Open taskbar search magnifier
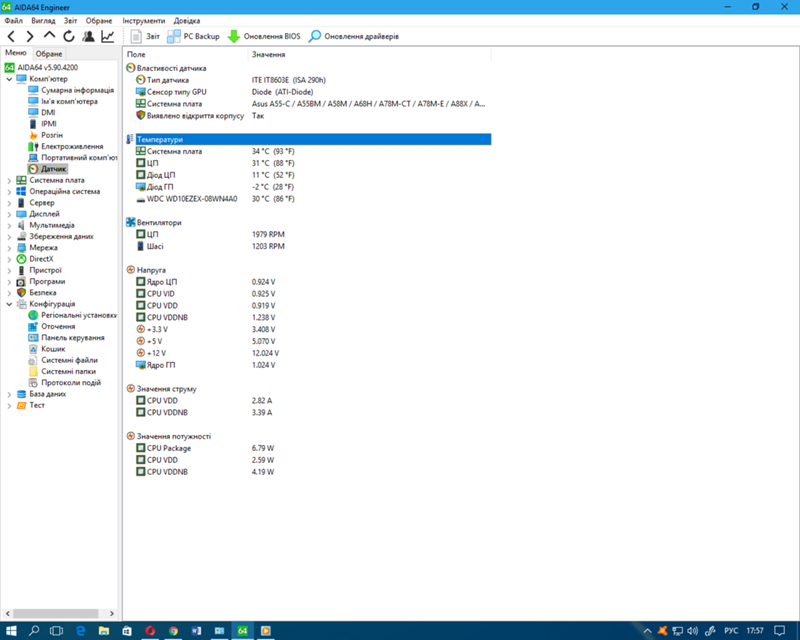Screen dimensions: 800x640 pos(34,631)
